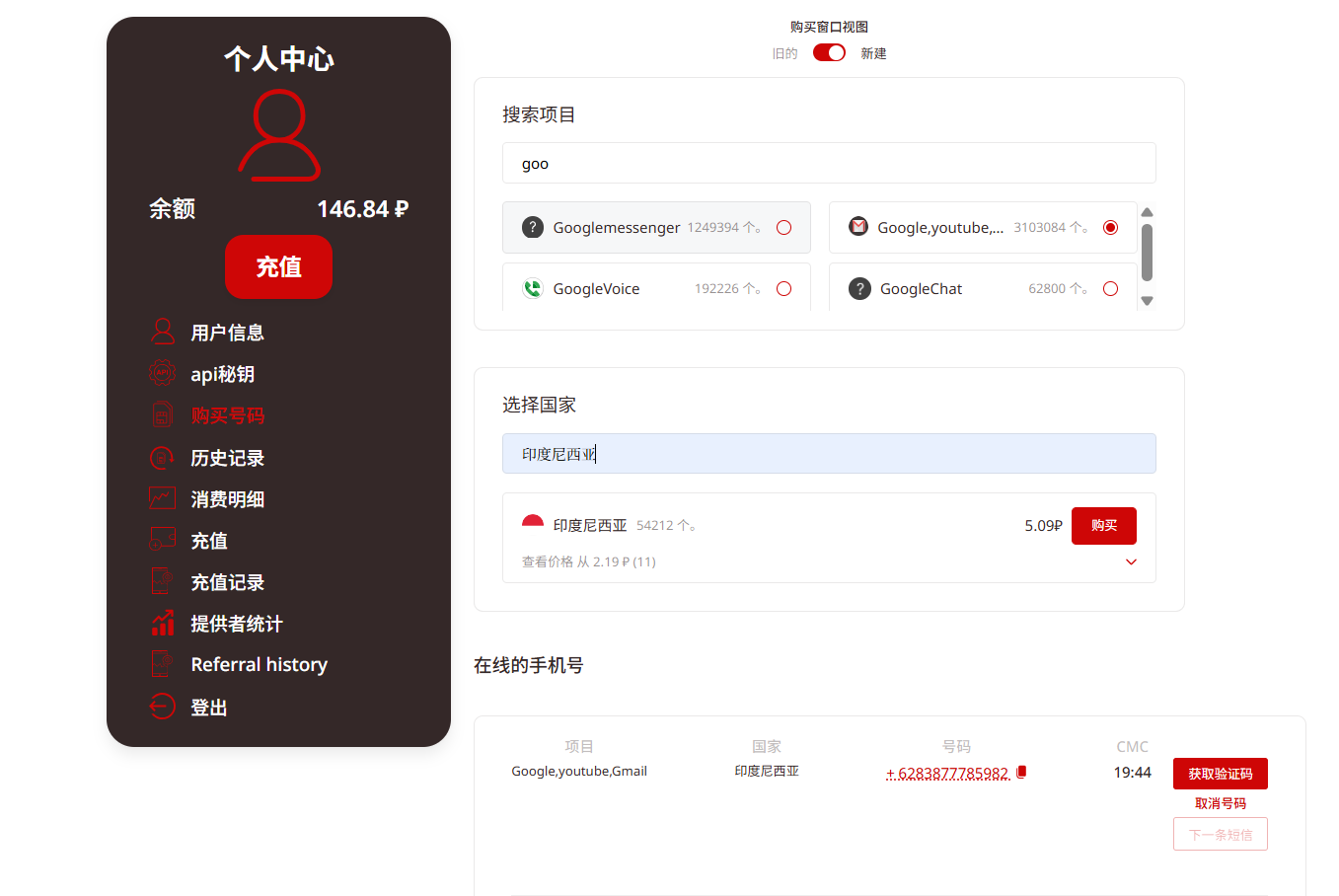
Task: Click the 旧的 label beside the toggle
Action: 785,53
